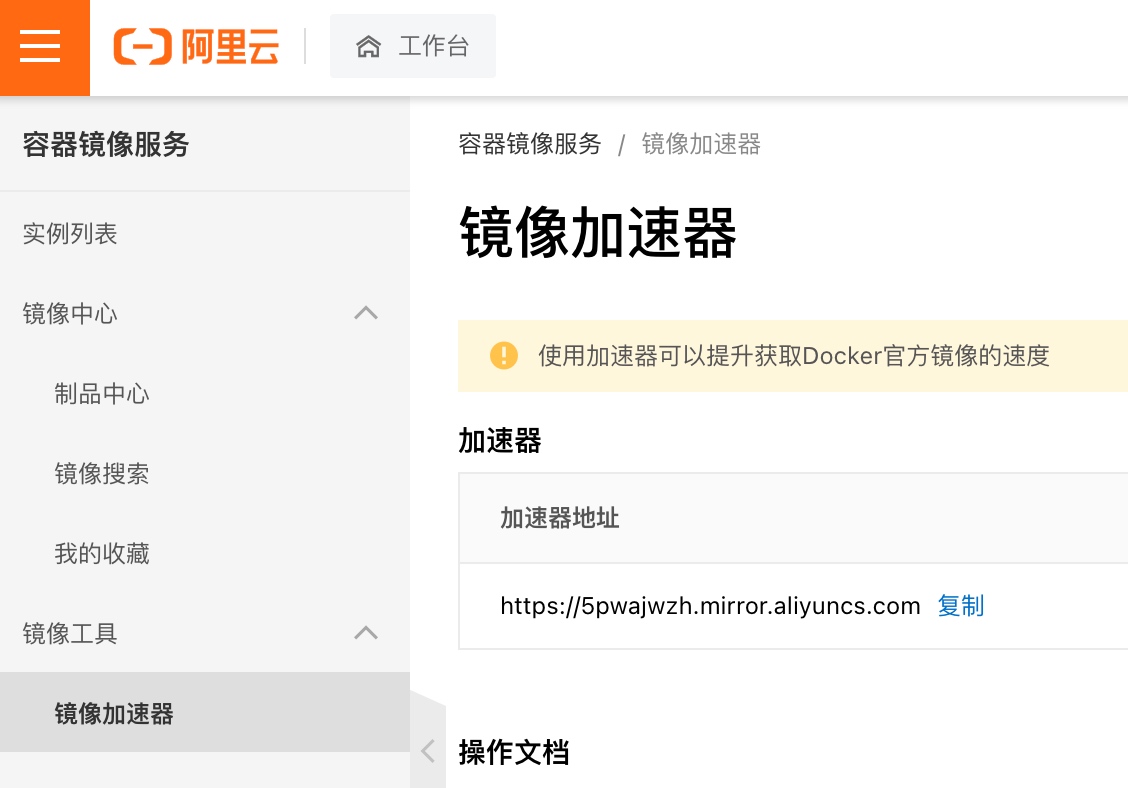Click the large 镜像加速器 page title
Image resolution: width=1128 pixels, height=788 pixels.
click(x=598, y=232)
